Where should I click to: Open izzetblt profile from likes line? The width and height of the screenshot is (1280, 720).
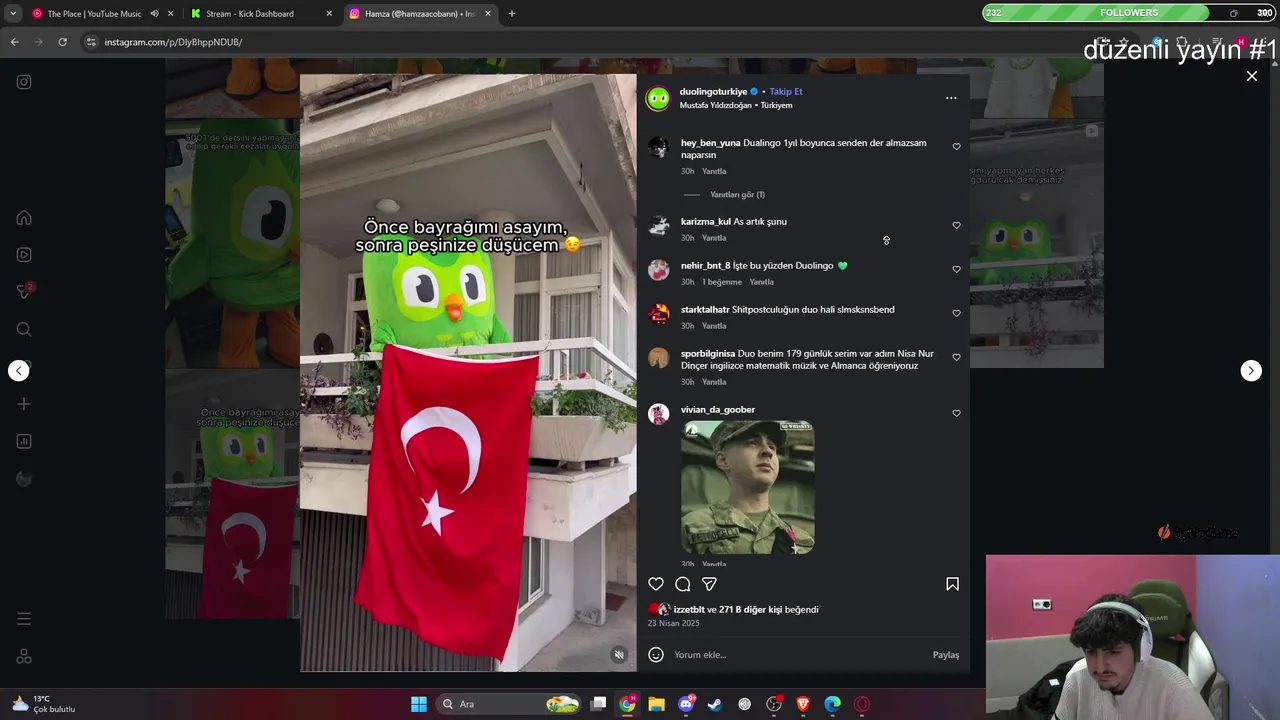click(x=689, y=610)
